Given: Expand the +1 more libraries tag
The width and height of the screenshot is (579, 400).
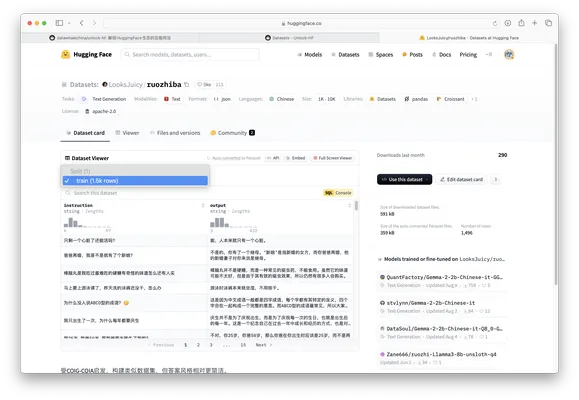Looking at the screenshot, I should 474,99.
